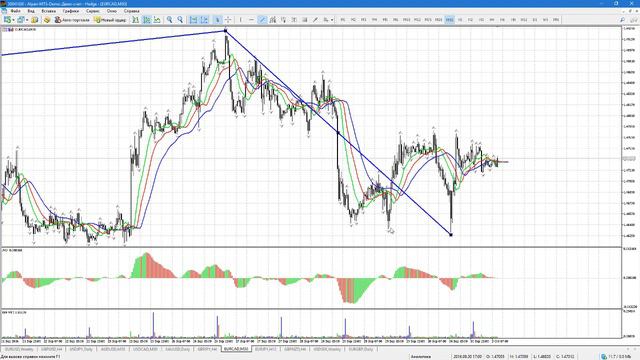Open a new chart window icon

tap(7, 20)
